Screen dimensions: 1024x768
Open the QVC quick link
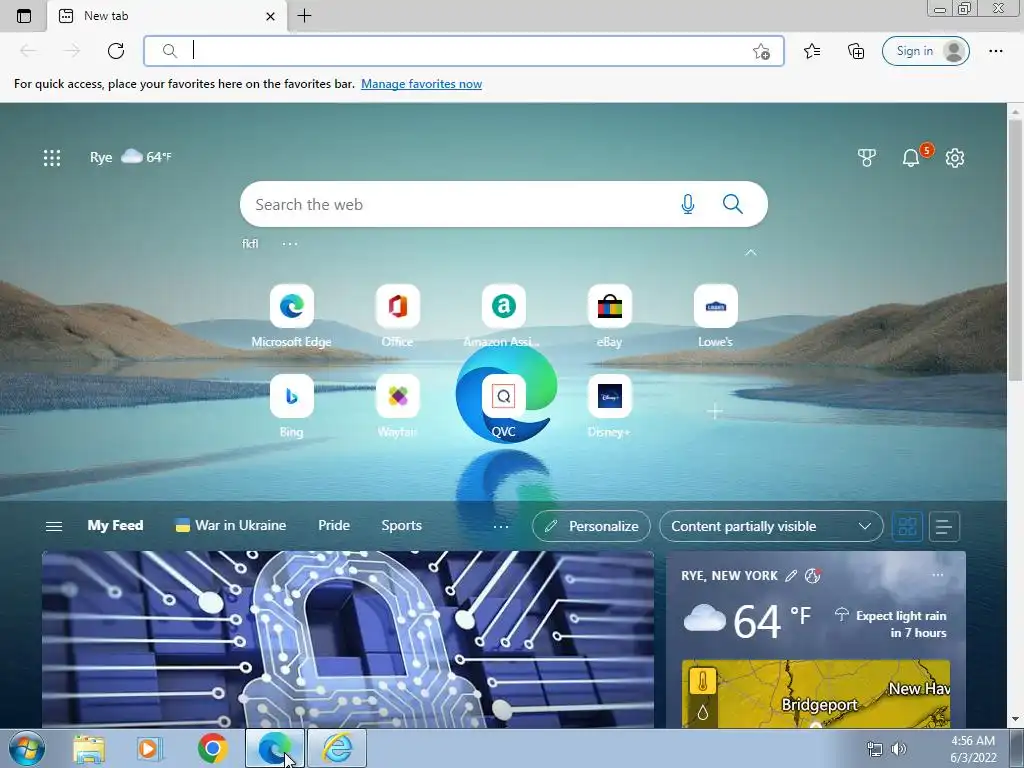click(x=503, y=406)
